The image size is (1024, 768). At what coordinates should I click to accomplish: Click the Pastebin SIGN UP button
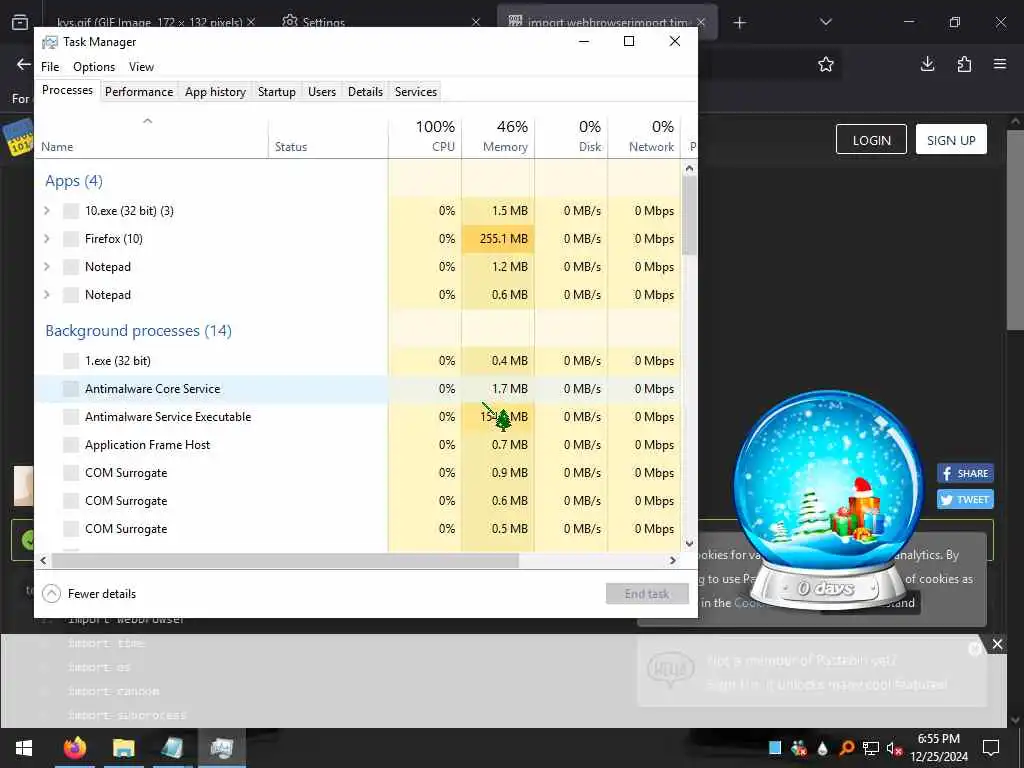click(x=951, y=140)
